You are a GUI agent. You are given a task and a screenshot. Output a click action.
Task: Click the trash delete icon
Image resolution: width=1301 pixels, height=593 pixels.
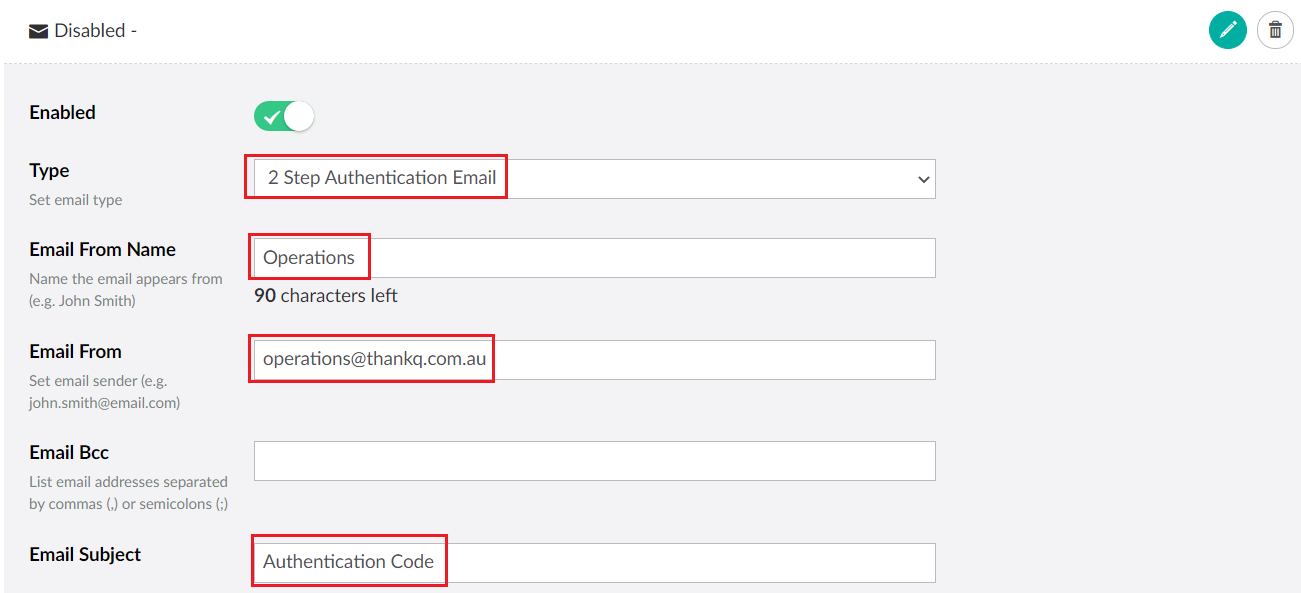click(x=1275, y=30)
